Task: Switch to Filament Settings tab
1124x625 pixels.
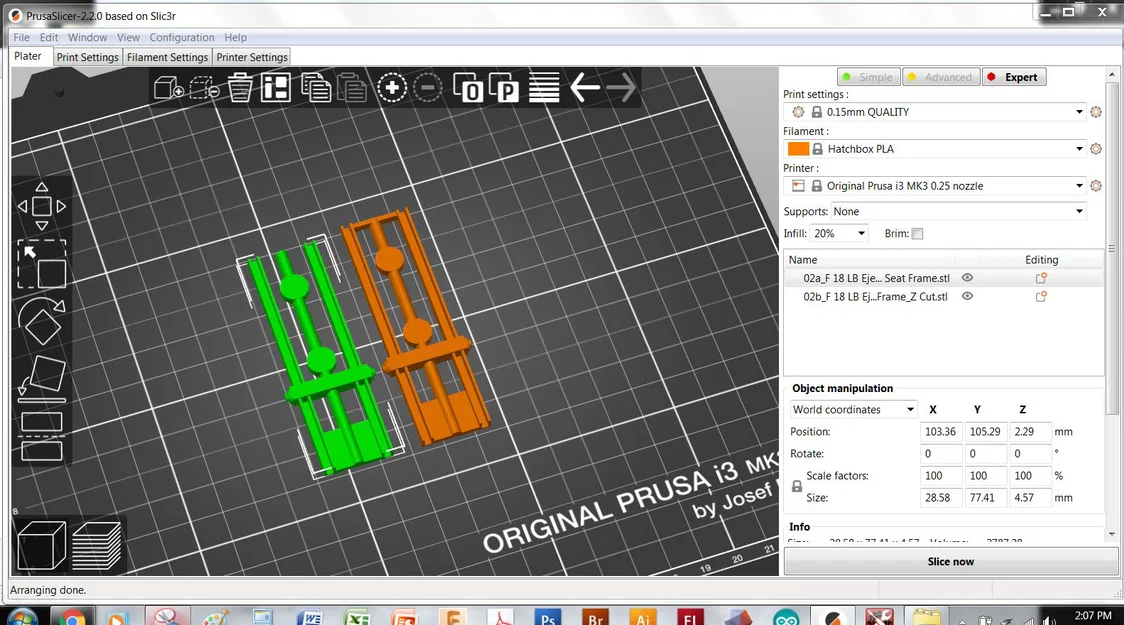Action: tap(168, 57)
